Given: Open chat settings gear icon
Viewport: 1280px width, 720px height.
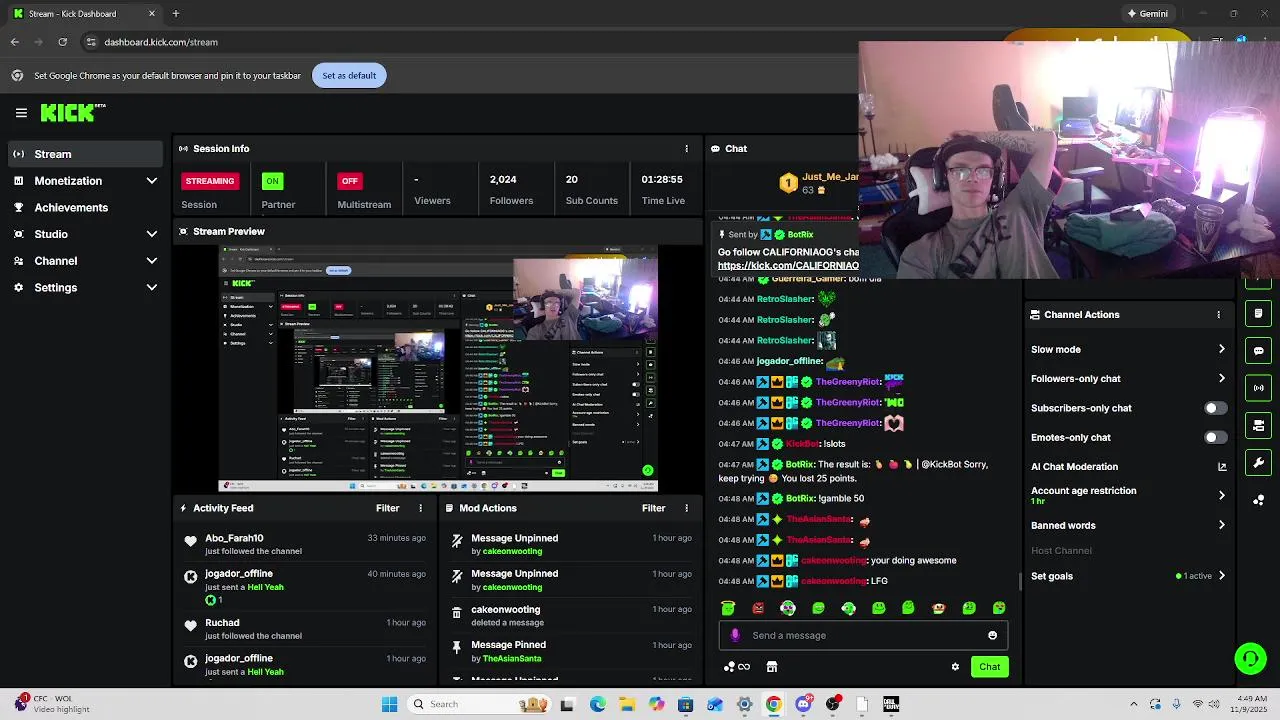Looking at the screenshot, I should pos(955,667).
